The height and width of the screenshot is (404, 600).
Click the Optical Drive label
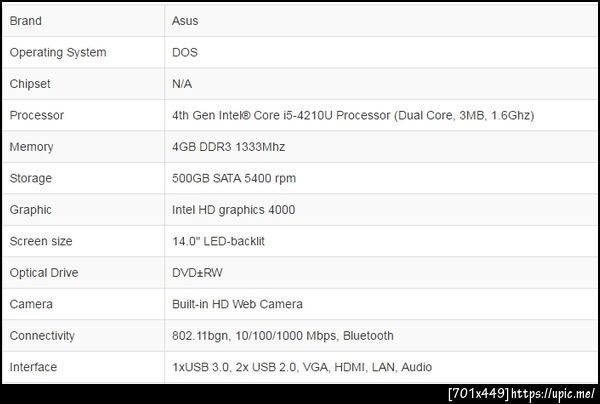43,273
